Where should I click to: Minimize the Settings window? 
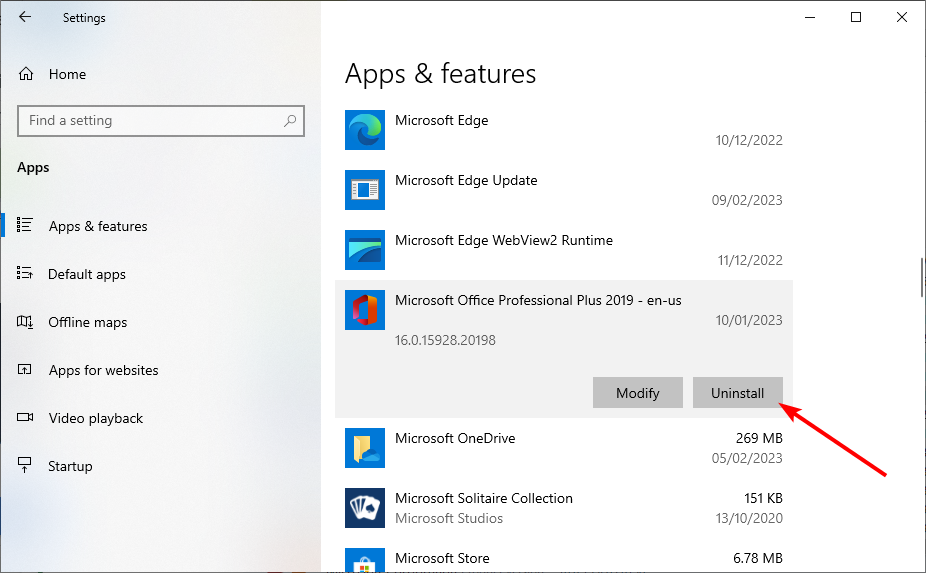click(810, 17)
